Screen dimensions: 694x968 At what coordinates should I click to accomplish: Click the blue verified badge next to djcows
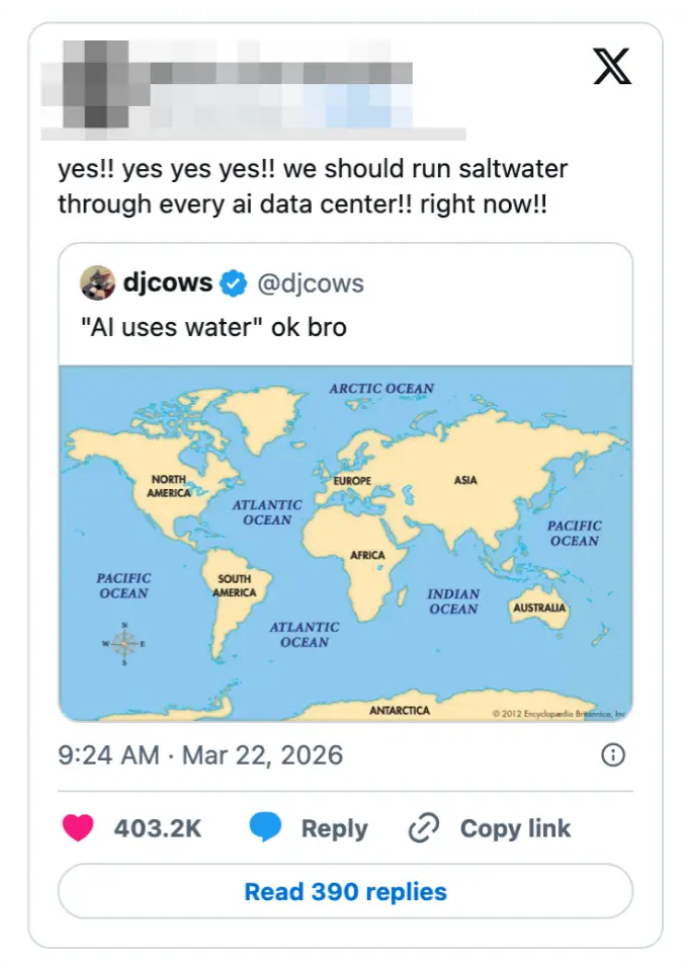coord(233,284)
